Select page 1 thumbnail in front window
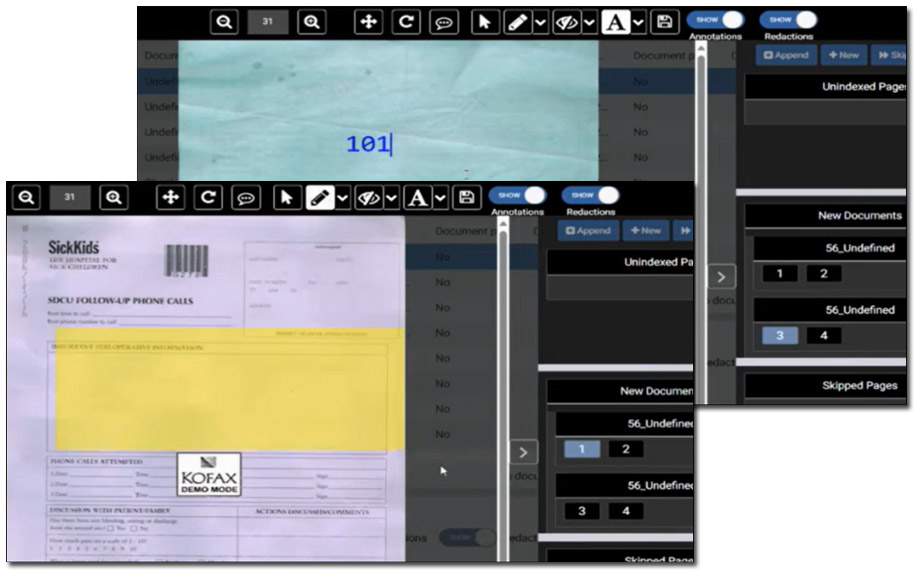This screenshot has width=917, height=572. [x=582, y=449]
